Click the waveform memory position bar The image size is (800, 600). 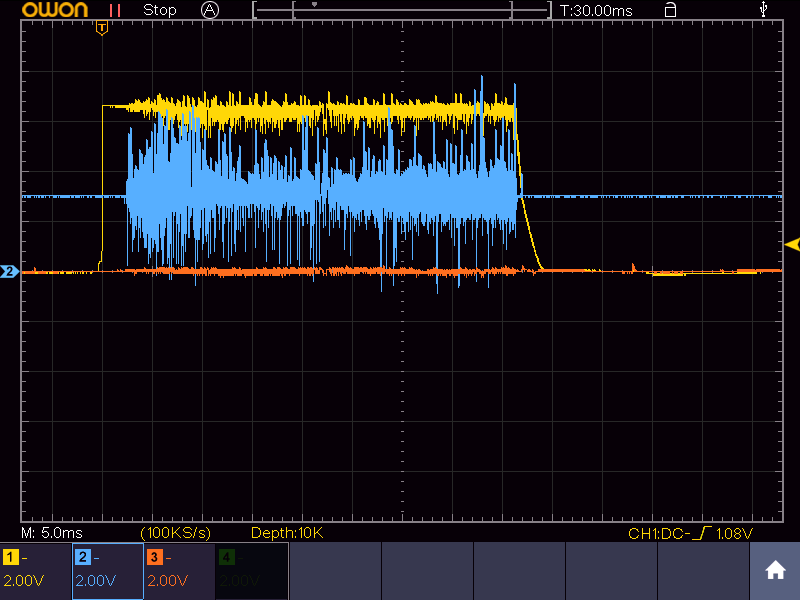(402, 10)
